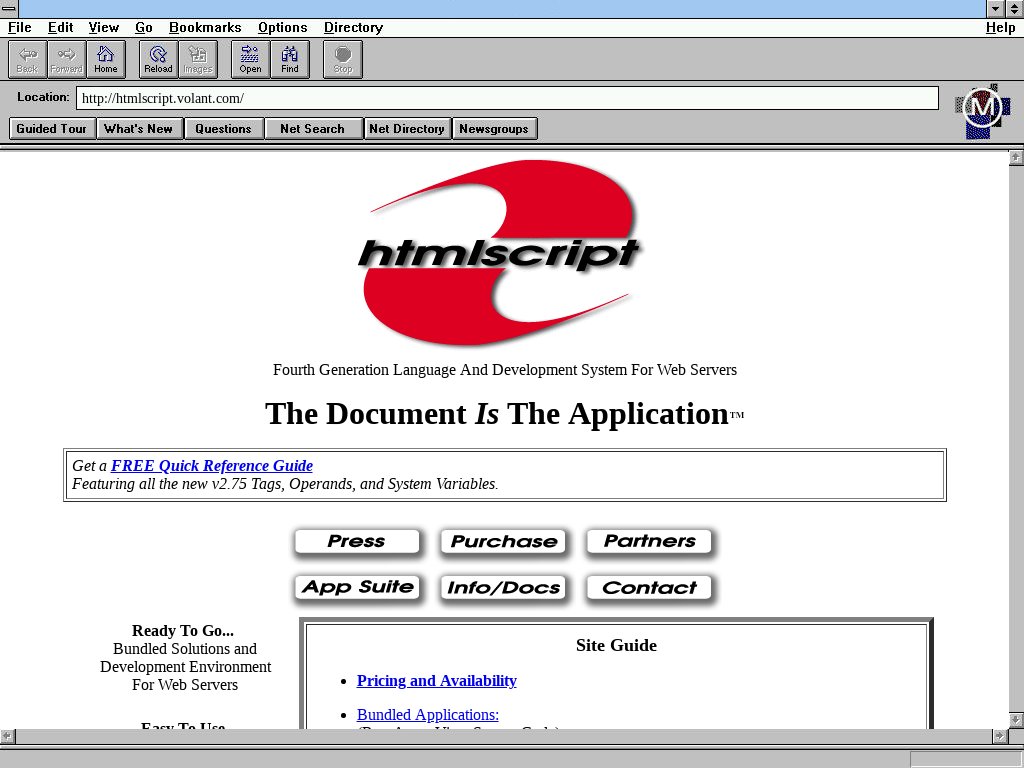Click the Info/Docs page button

pos(503,587)
